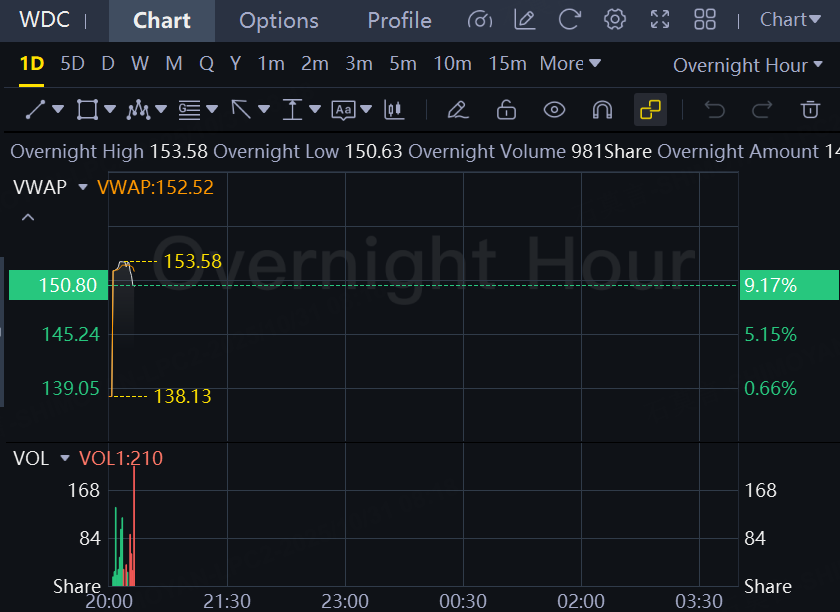Image resolution: width=840 pixels, height=612 pixels.
Task: Switch to the Profile tab
Action: [x=399, y=21]
